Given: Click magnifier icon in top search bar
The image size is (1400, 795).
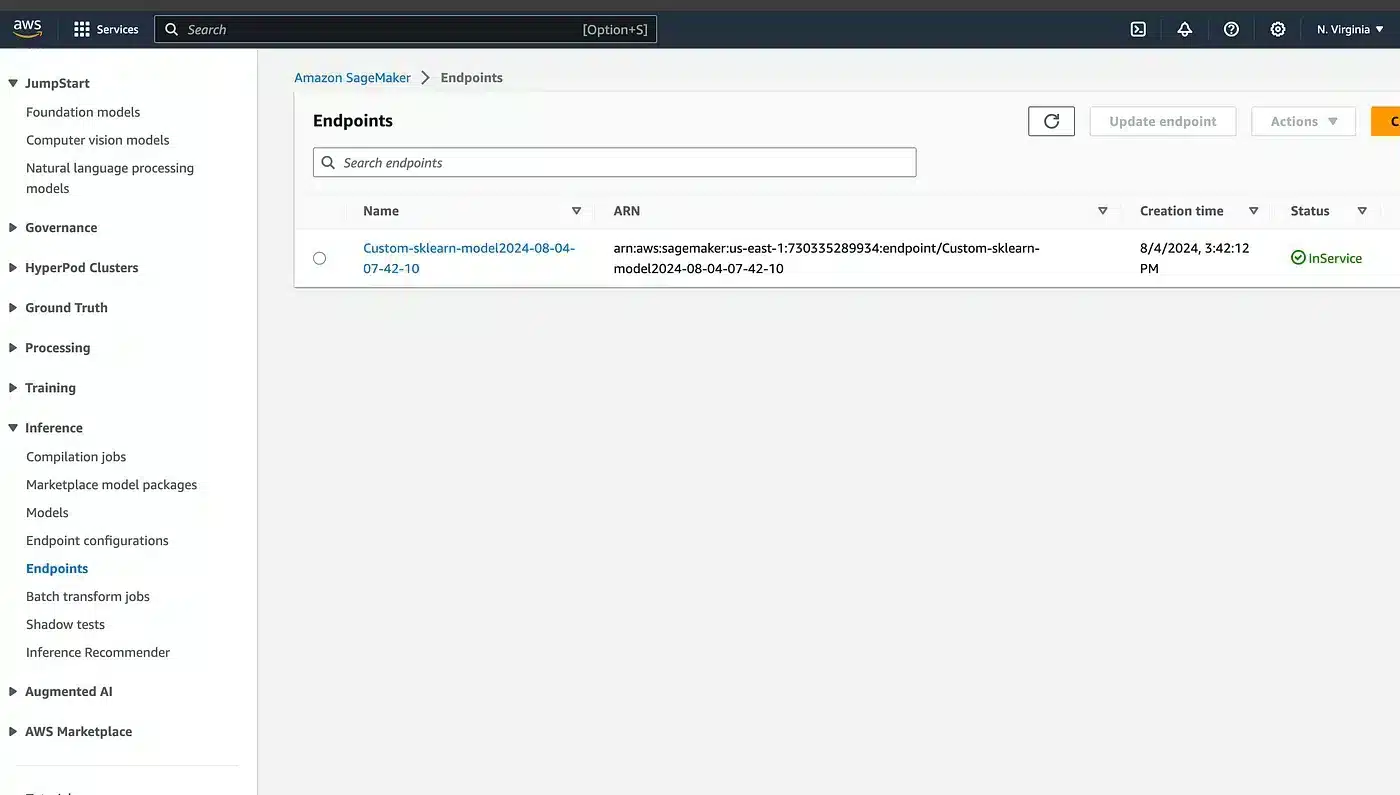Looking at the screenshot, I should (172, 29).
